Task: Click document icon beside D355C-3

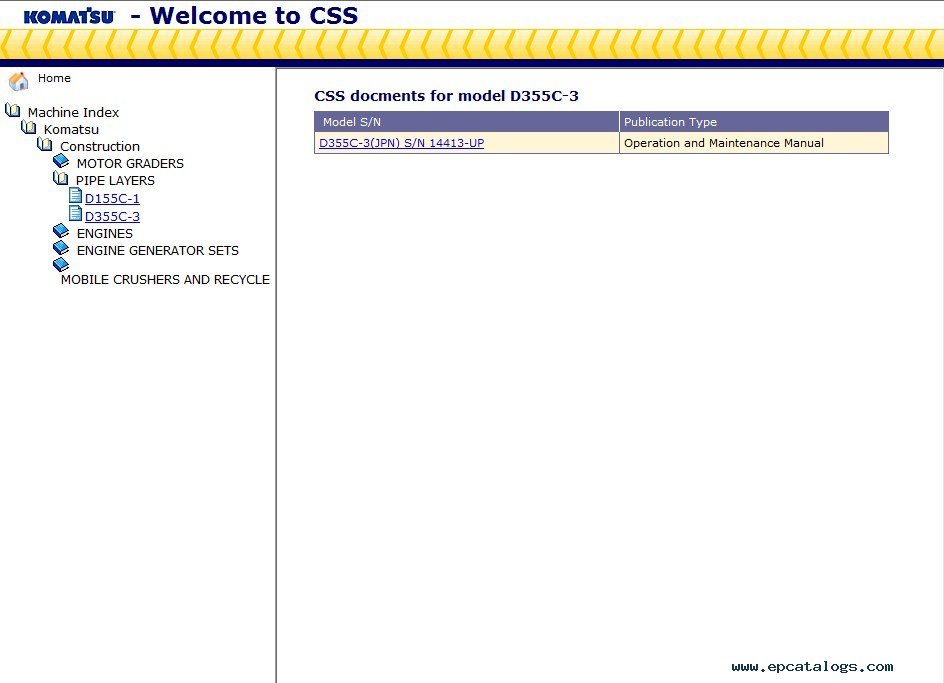Action: [75, 213]
